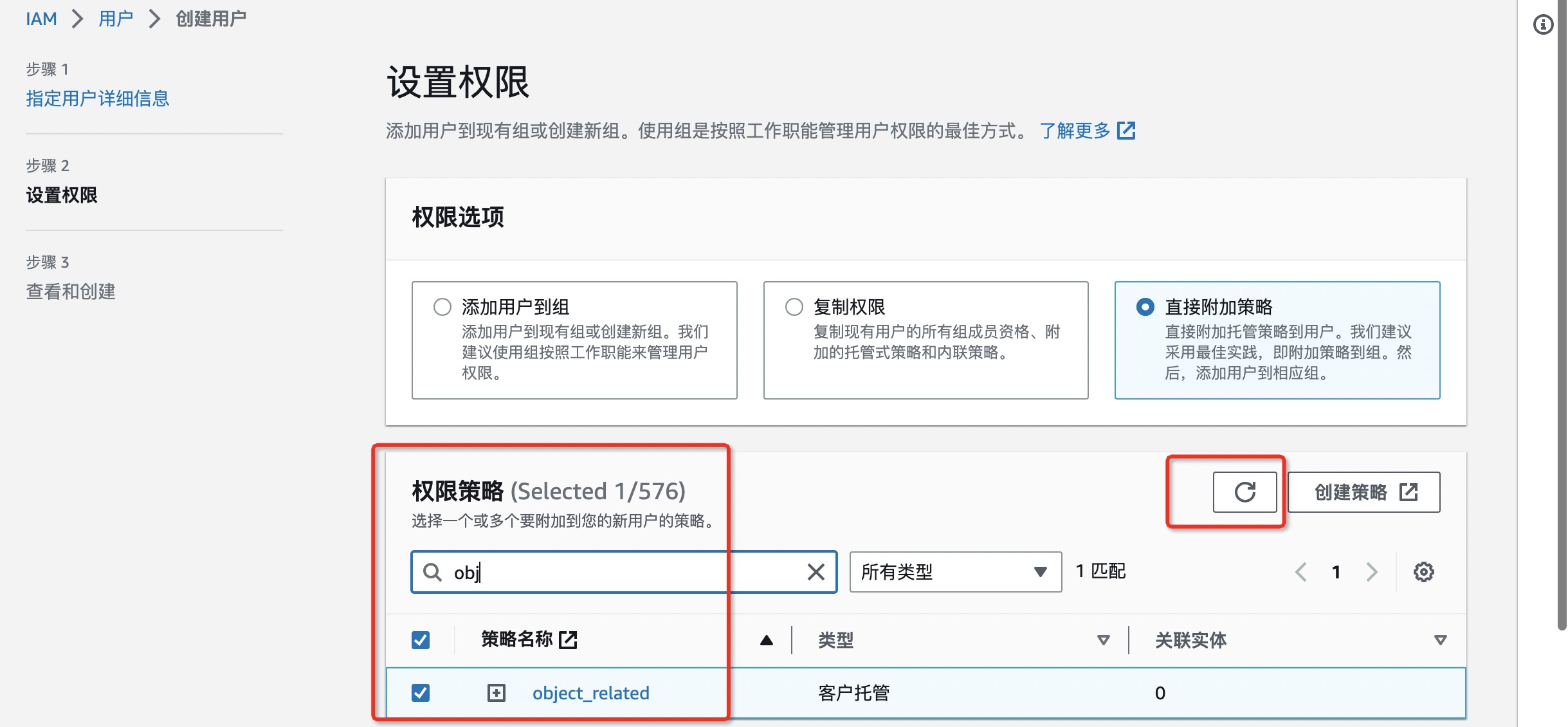
Task: Go to next policies page
Action: click(x=1372, y=572)
